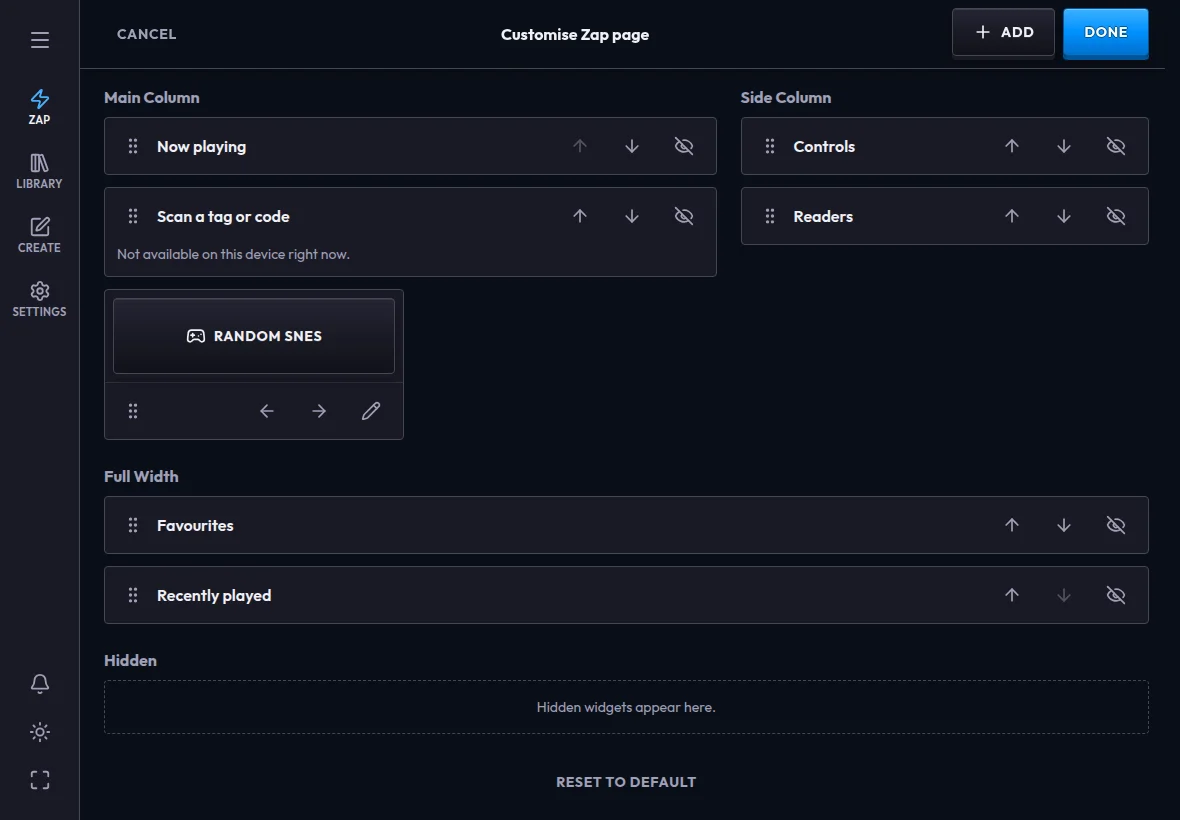1180x820 pixels.
Task: Edit the Random SNES widget with pencil
Action: click(371, 411)
